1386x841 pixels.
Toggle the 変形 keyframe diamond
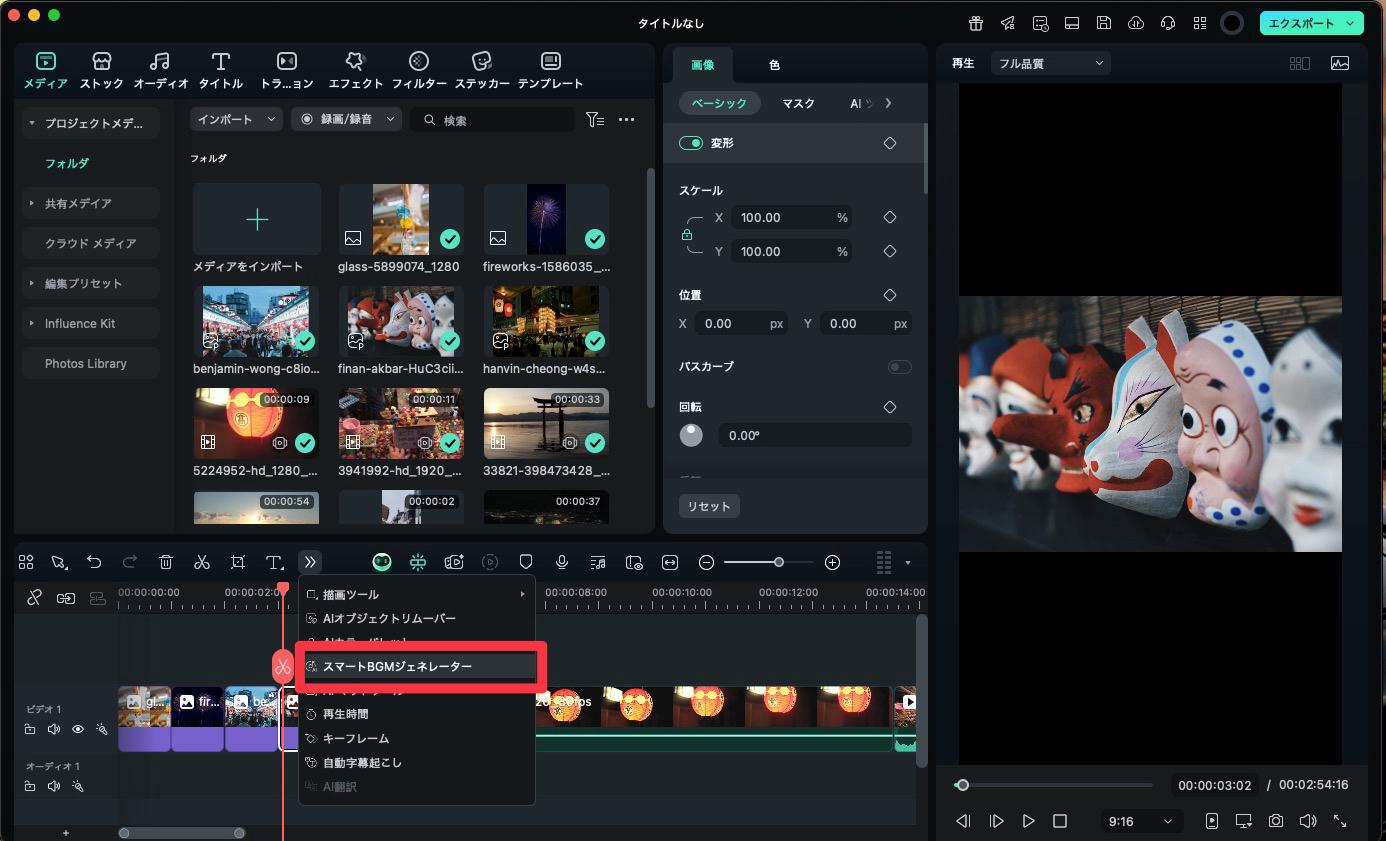(x=890, y=143)
